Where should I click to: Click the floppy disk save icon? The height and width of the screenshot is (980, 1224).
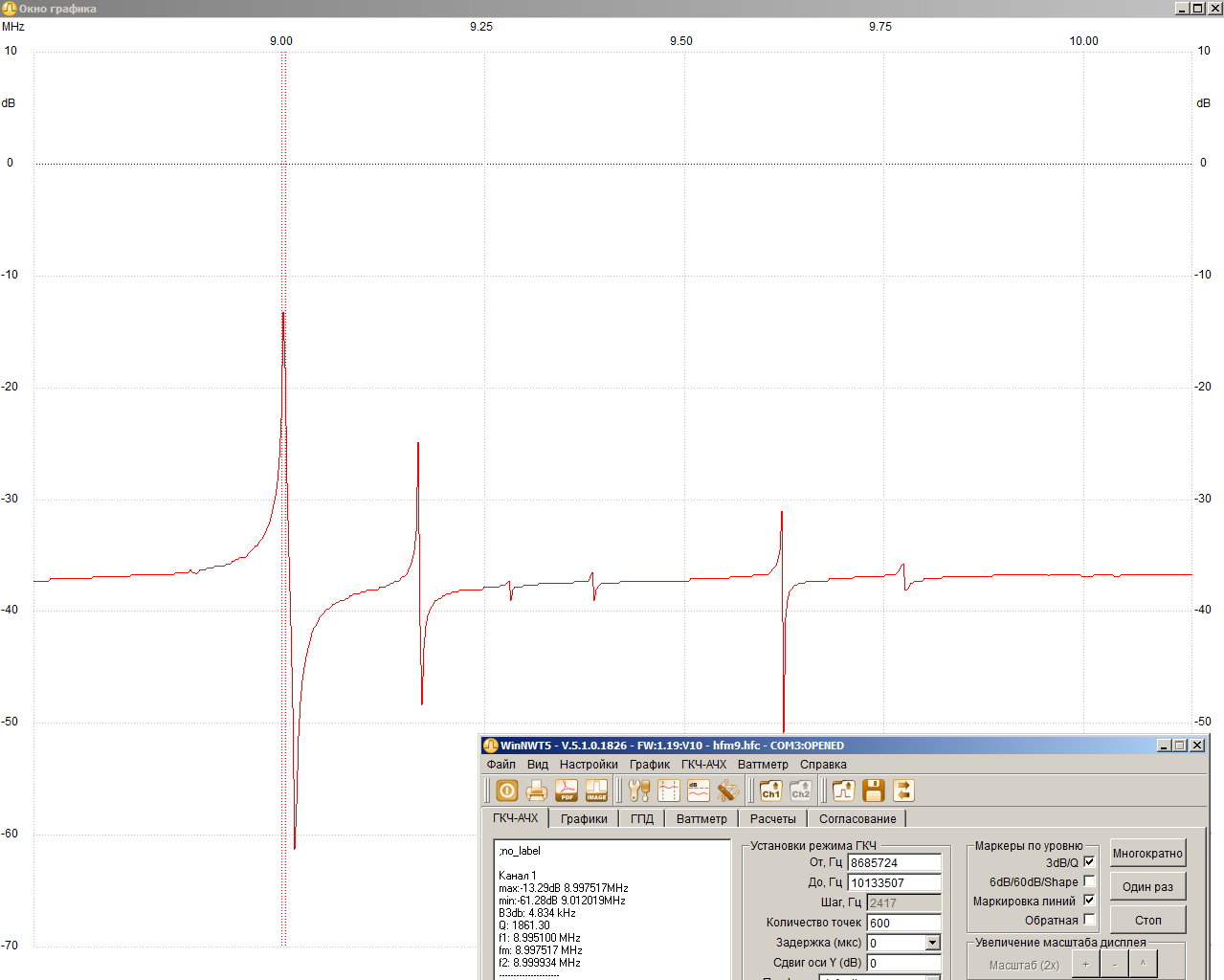tap(873, 791)
